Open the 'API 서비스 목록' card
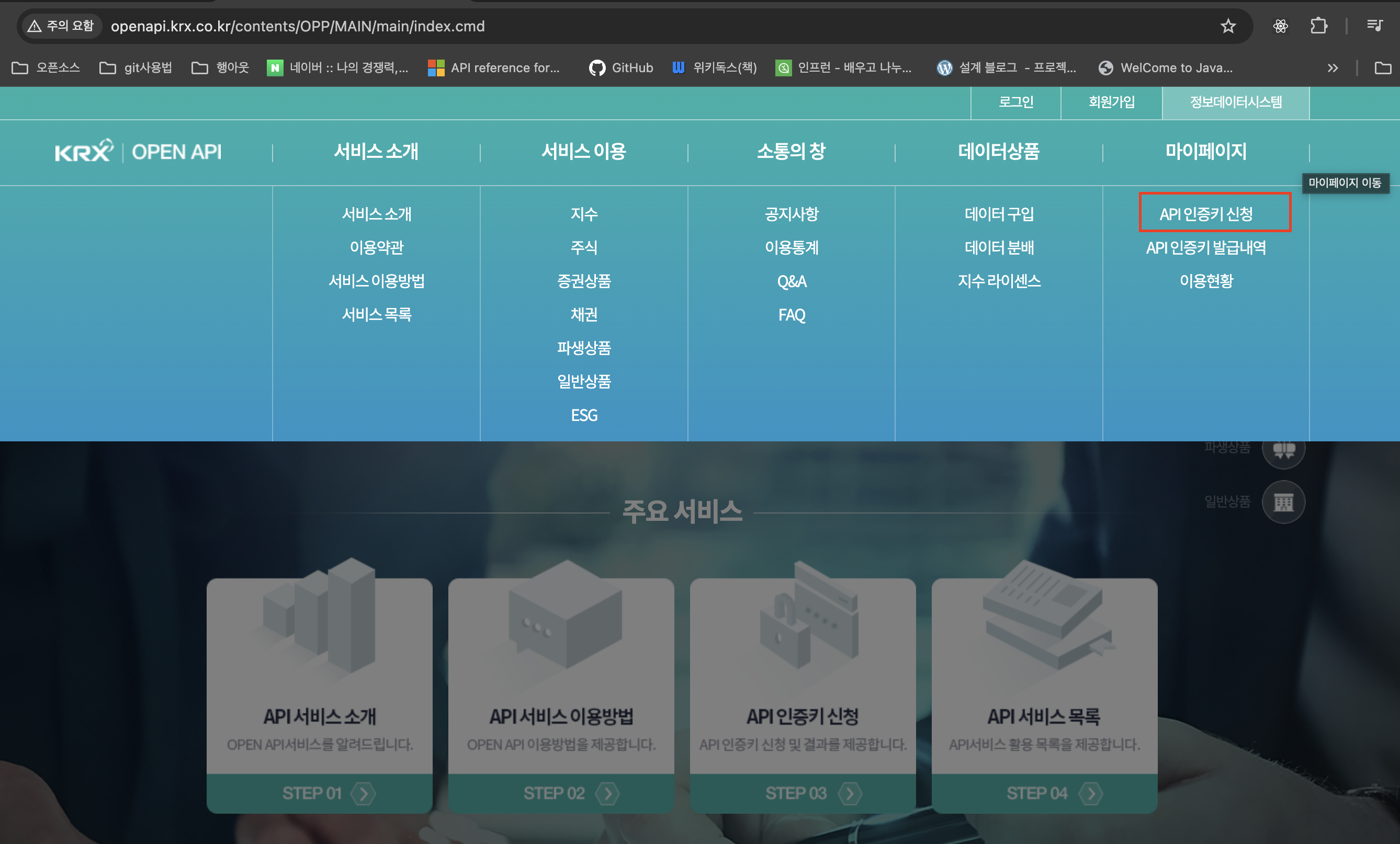 pyautogui.click(x=1044, y=696)
